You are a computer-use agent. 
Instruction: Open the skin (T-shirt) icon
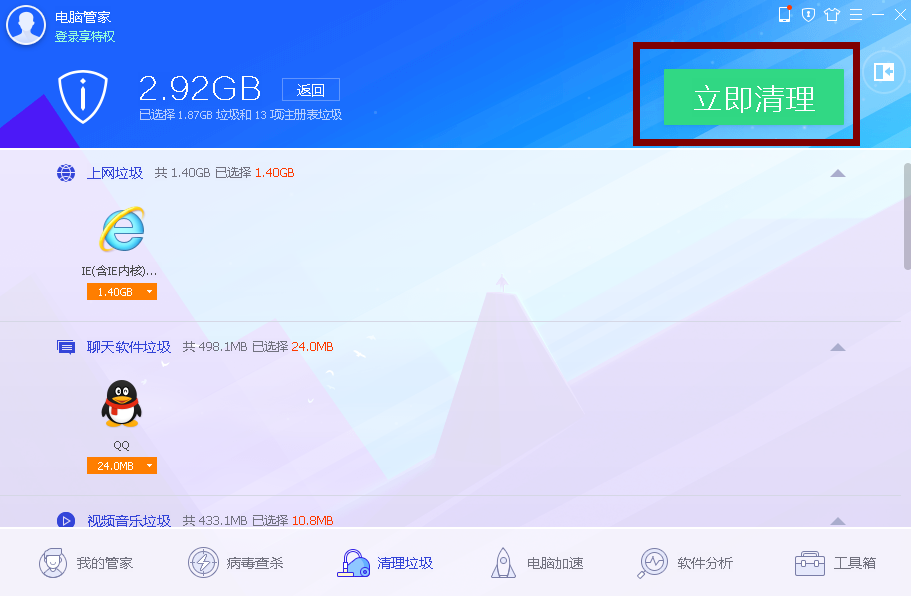tap(832, 15)
